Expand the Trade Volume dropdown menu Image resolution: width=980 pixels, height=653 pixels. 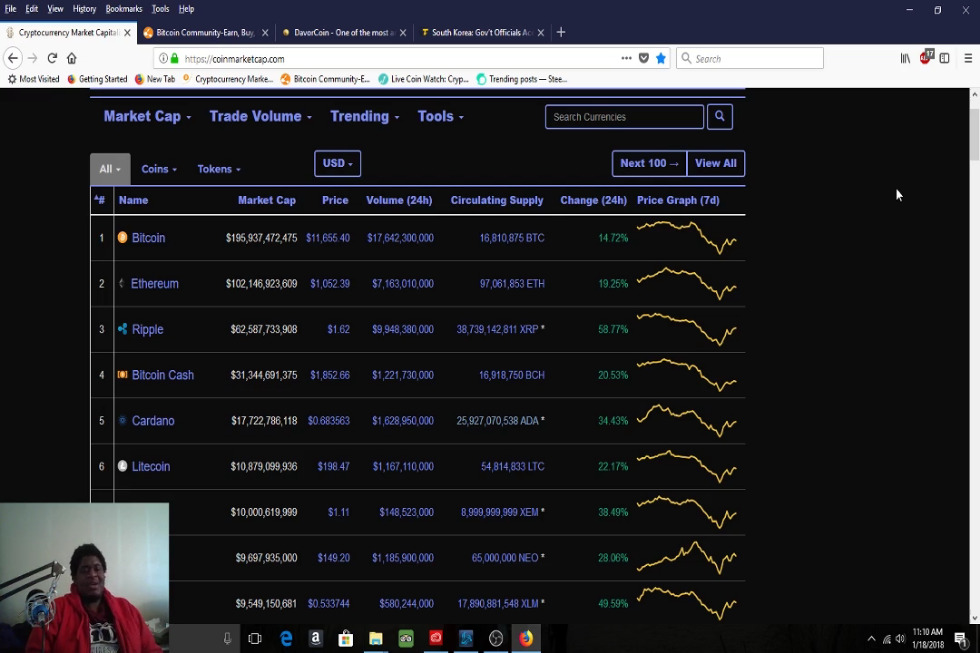coord(260,116)
